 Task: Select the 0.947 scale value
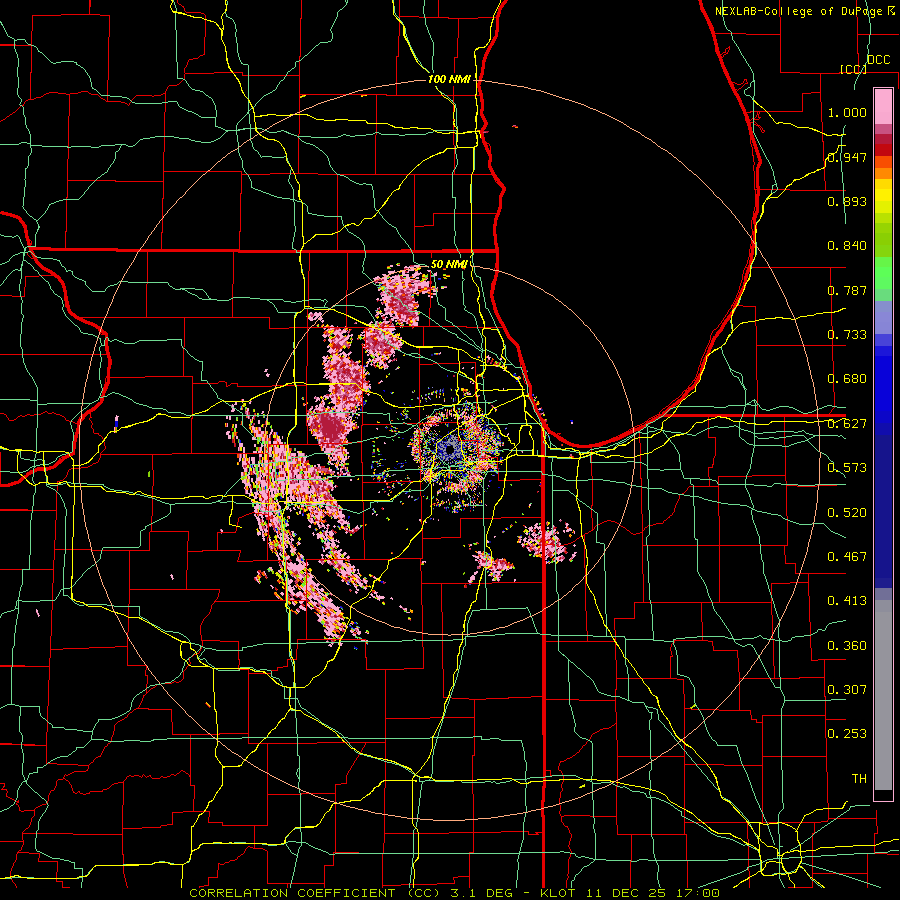[847, 157]
